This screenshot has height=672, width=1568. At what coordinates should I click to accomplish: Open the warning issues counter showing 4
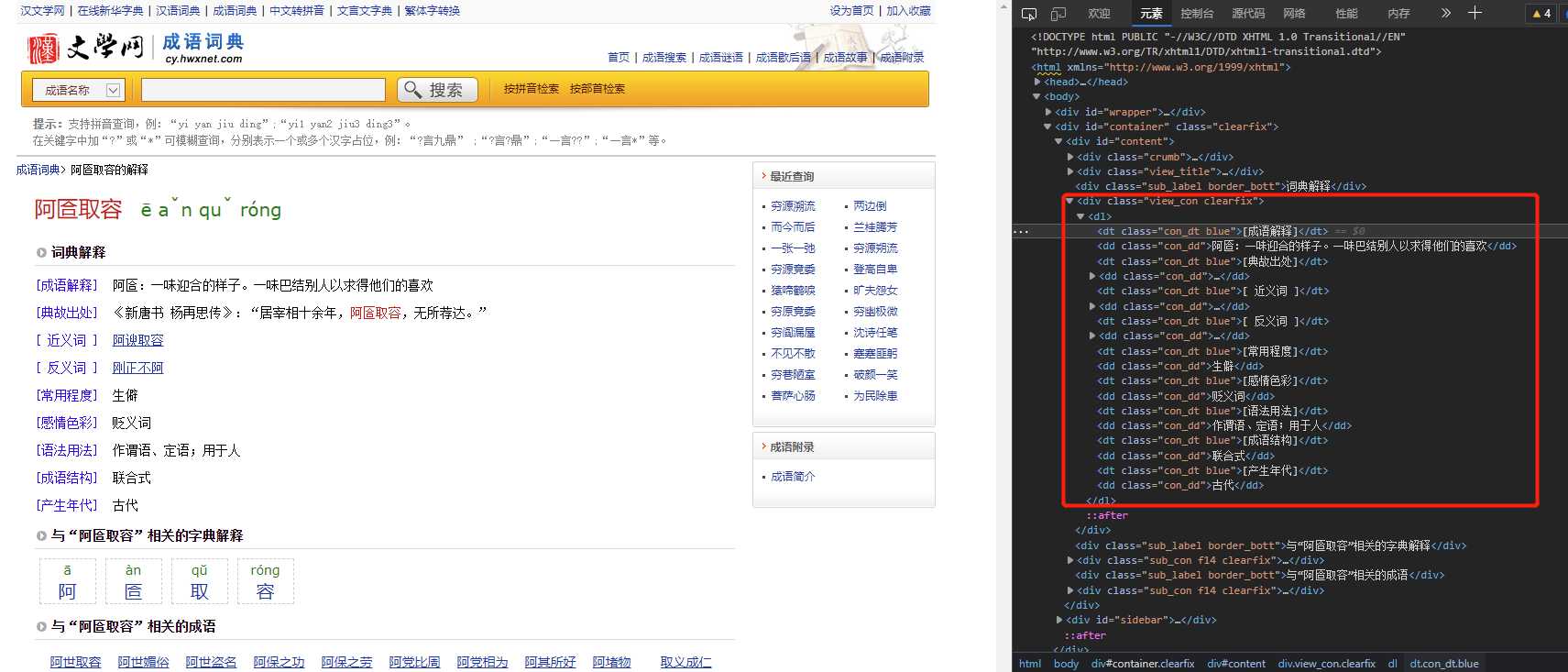(x=1542, y=13)
